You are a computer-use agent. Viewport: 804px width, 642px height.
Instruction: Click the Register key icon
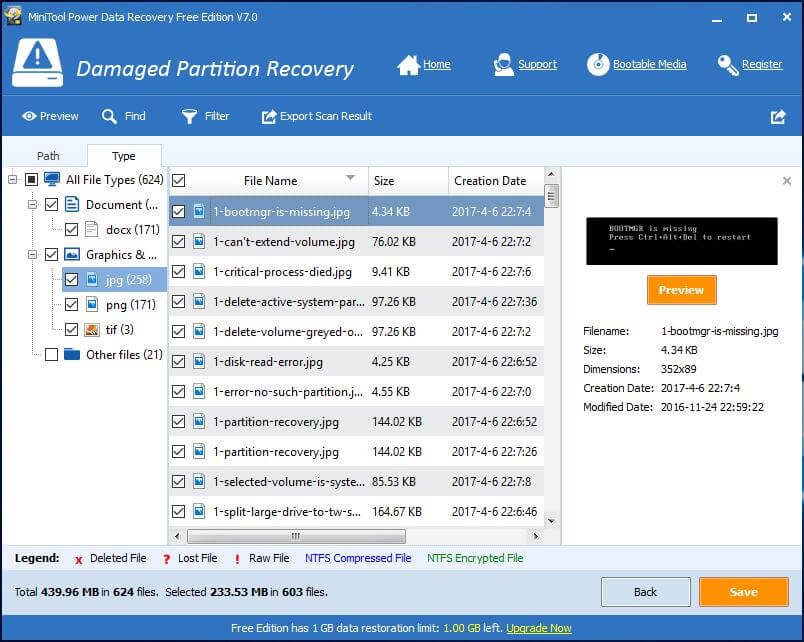click(x=728, y=65)
